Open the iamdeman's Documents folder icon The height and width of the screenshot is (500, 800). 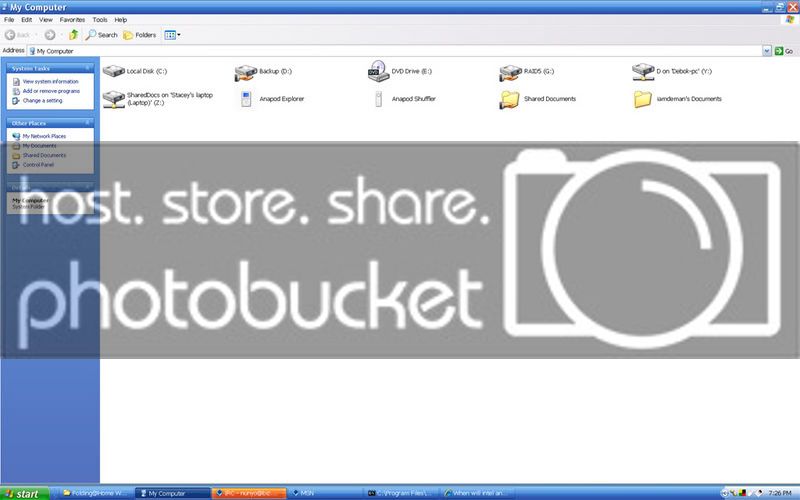[643, 99]
